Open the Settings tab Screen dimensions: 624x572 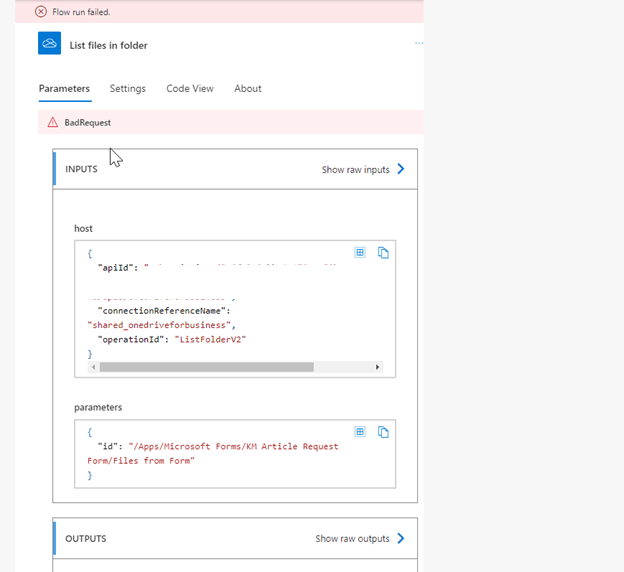point(128,88)
